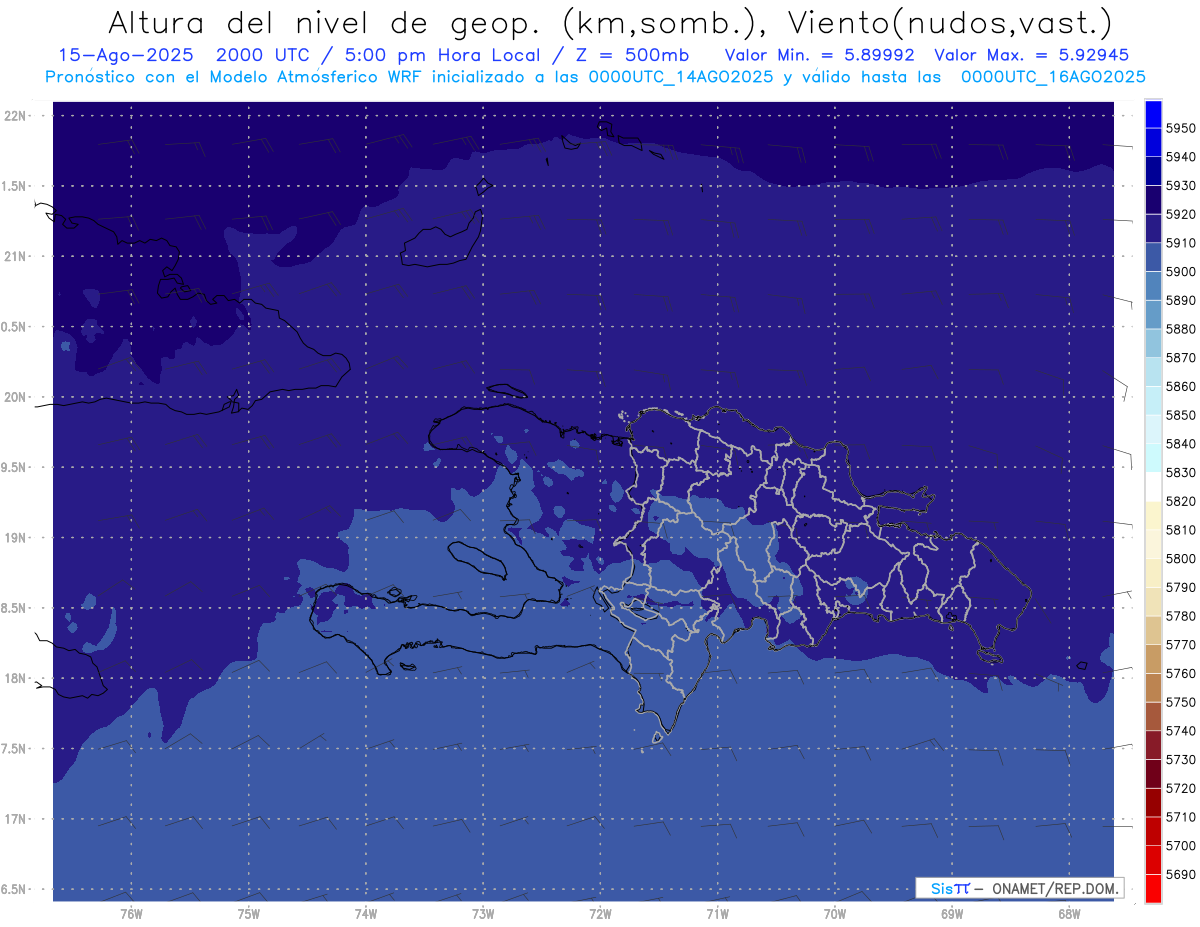Click the '76W' longitude label
This screenshot has height=927, width=1200.
tap(130, 914)
